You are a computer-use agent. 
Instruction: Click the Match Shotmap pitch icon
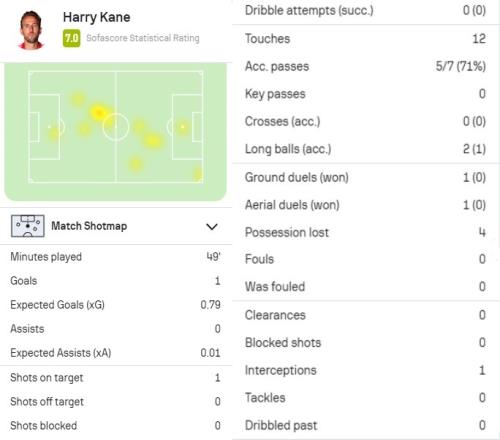[x=27, y=226]
